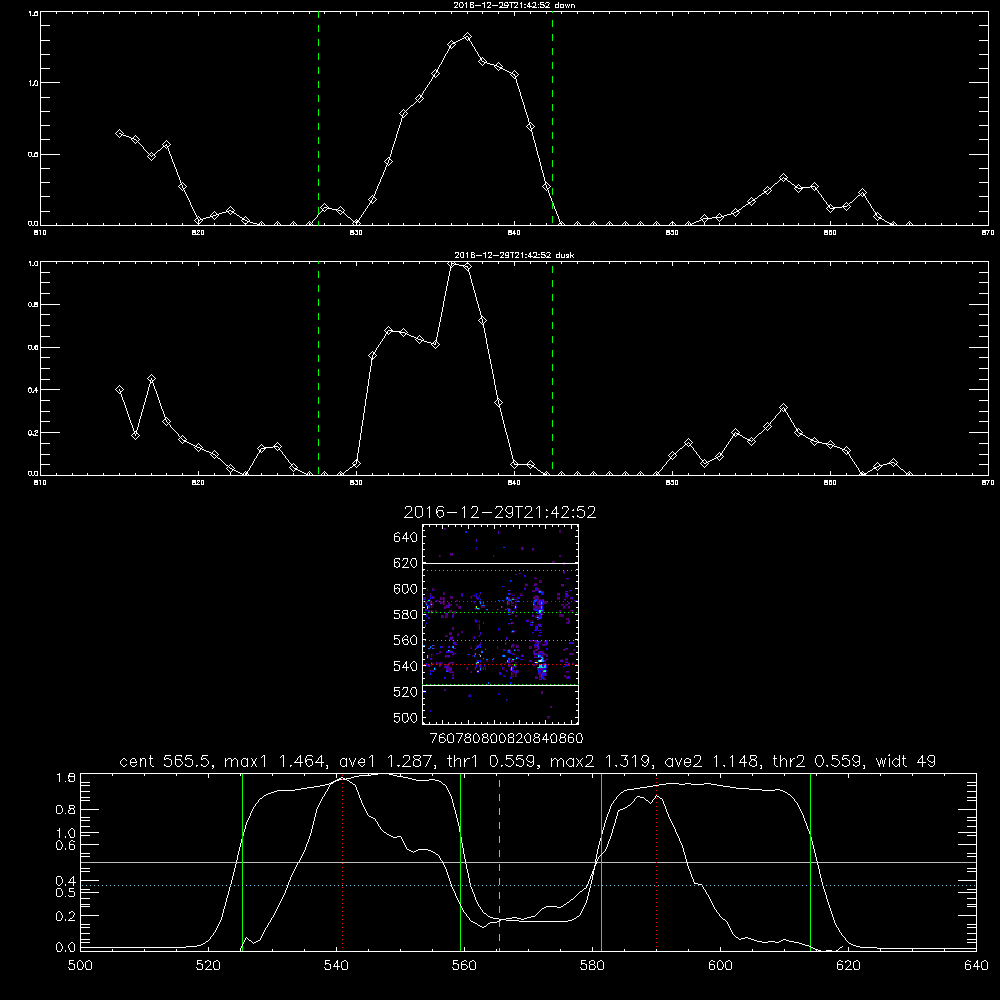Click the green vertical line near 560 in bottom plot
The width and height of the screenshot is (1000, 1000).
tap(460, 862)
